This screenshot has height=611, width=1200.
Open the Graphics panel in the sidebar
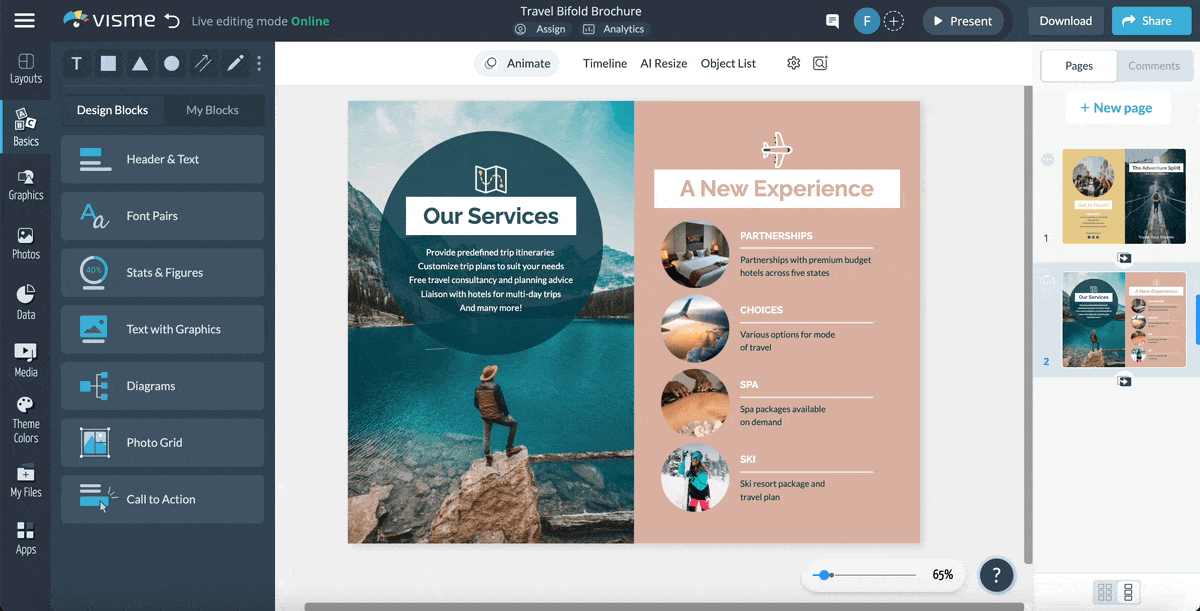click(x=25, y=185)
